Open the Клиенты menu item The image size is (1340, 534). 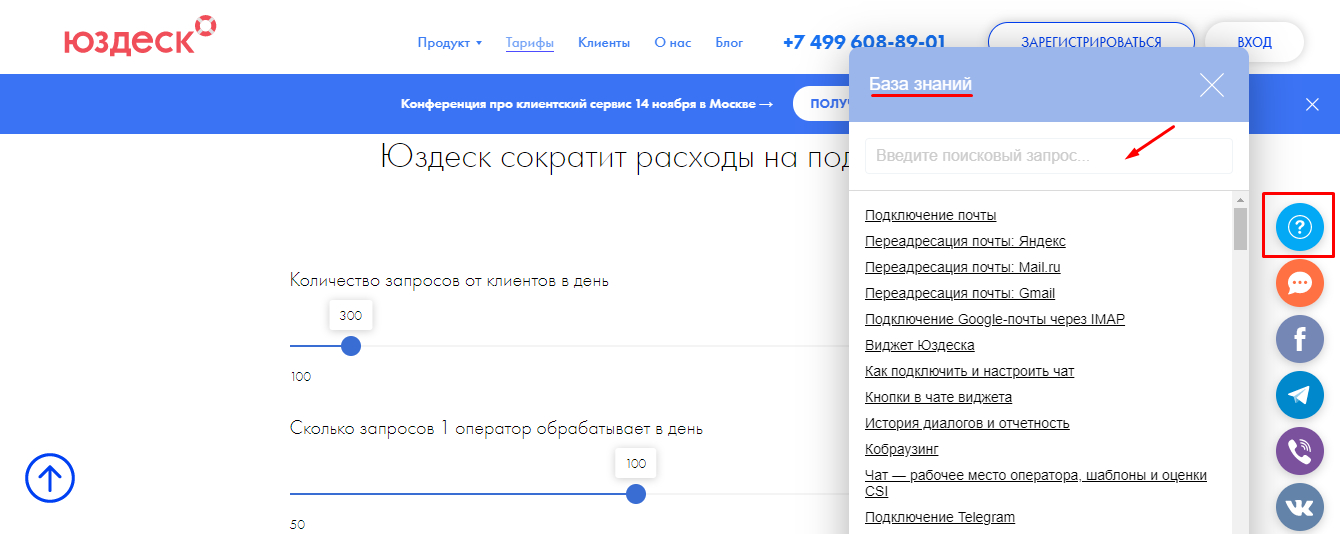[604, 42]
